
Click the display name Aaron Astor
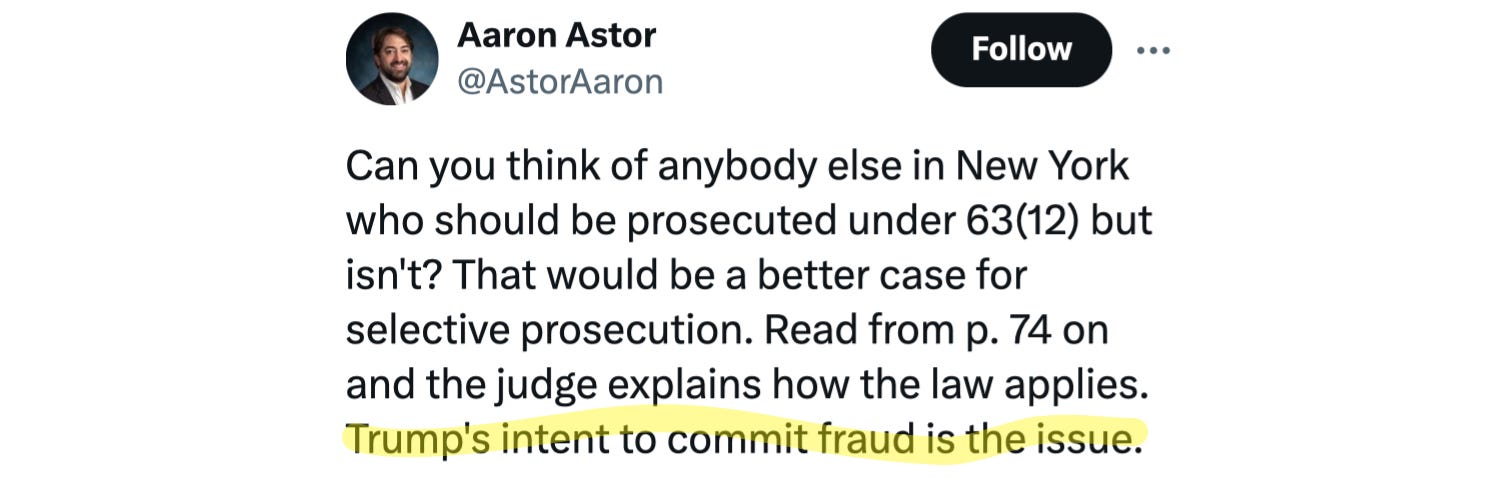(556, 36)
